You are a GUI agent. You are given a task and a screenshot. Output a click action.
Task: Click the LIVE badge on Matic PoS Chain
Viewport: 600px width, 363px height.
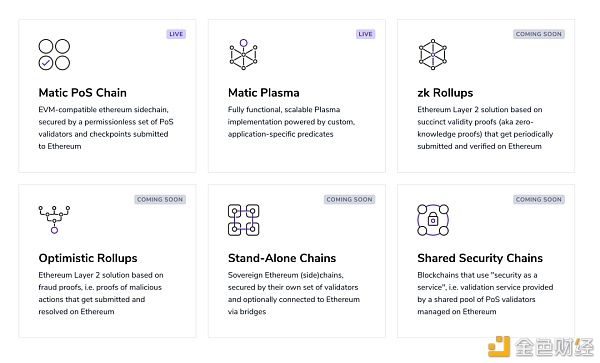pyautogui.click(x=176, y=34)
